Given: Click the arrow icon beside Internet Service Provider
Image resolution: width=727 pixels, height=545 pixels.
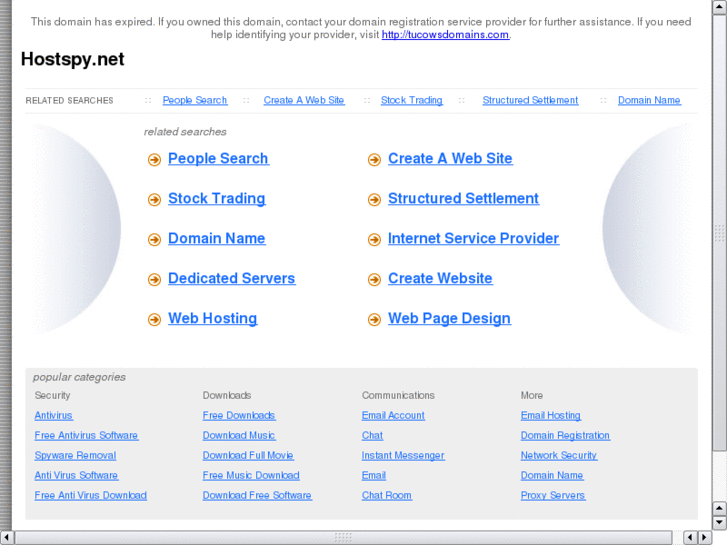Looking at the screenshot, I should pyautogui.click(x=374, y=239).
